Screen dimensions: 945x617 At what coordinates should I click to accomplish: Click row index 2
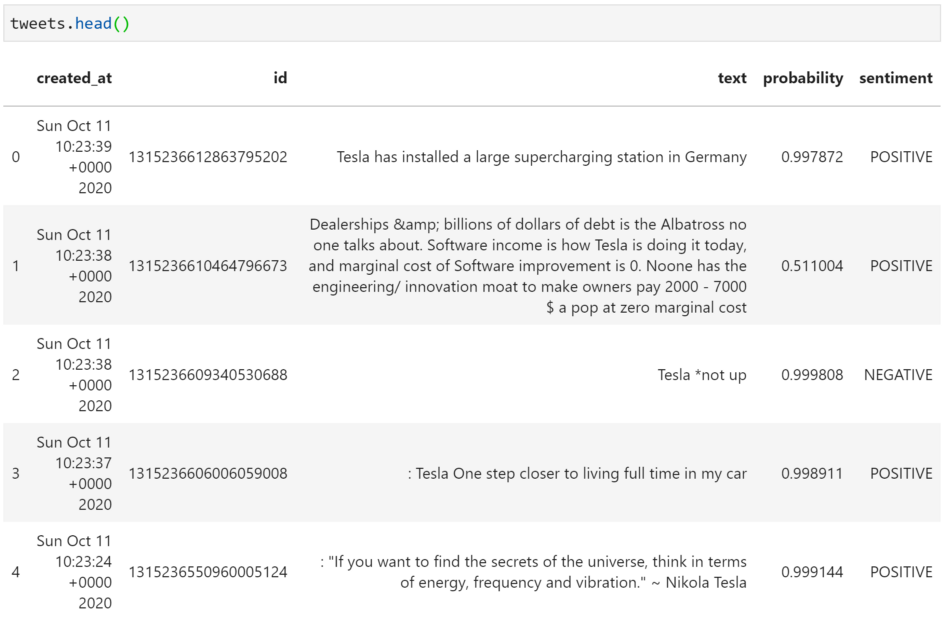(16, 375)
